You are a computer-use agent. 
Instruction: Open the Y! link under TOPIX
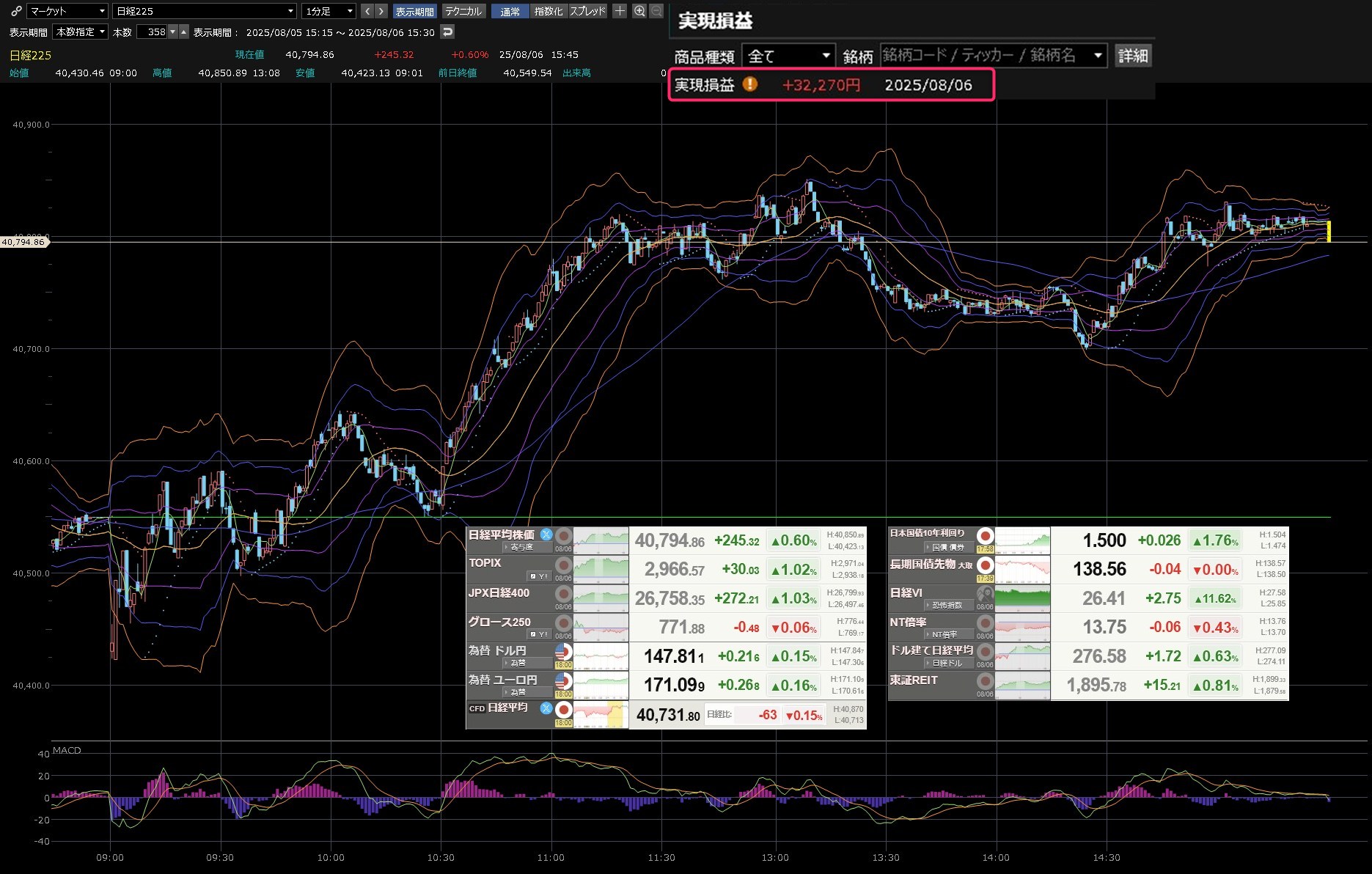[x=539, y=576]
